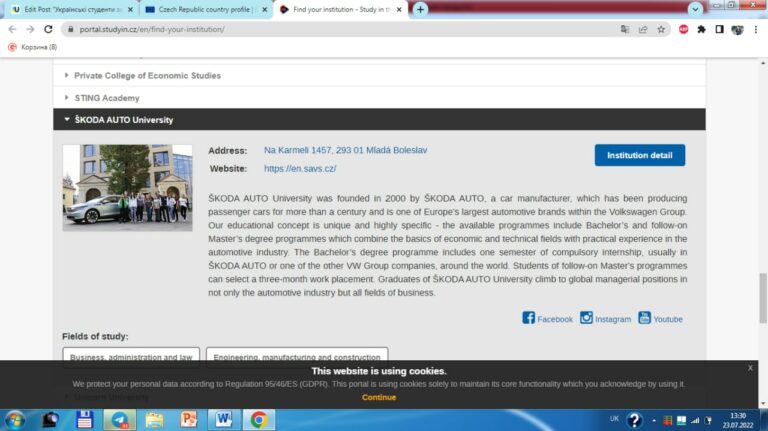Open Google Translate page icon
768x431 pixels.
(x=624, y=29)
